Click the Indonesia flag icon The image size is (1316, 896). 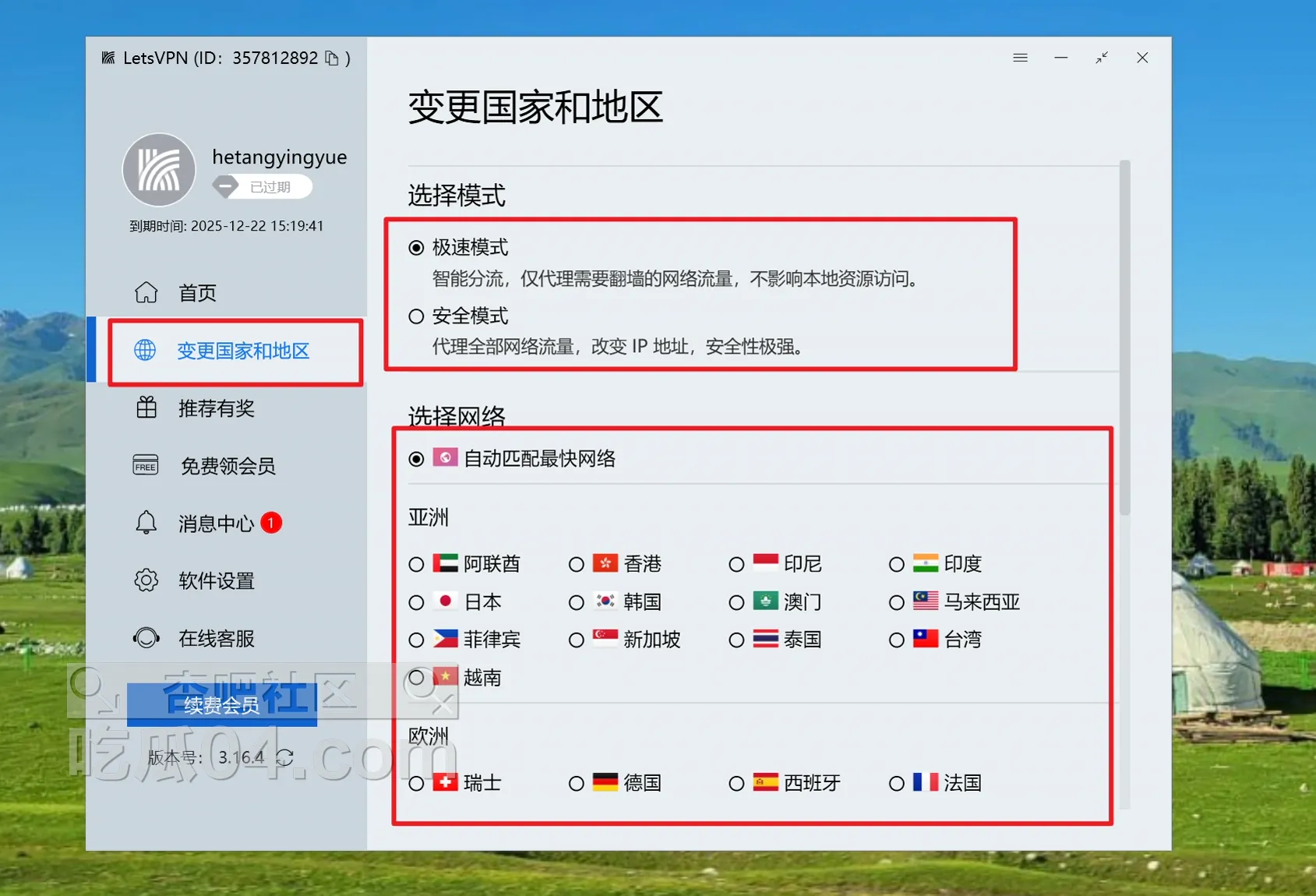(x=766, y=563)
